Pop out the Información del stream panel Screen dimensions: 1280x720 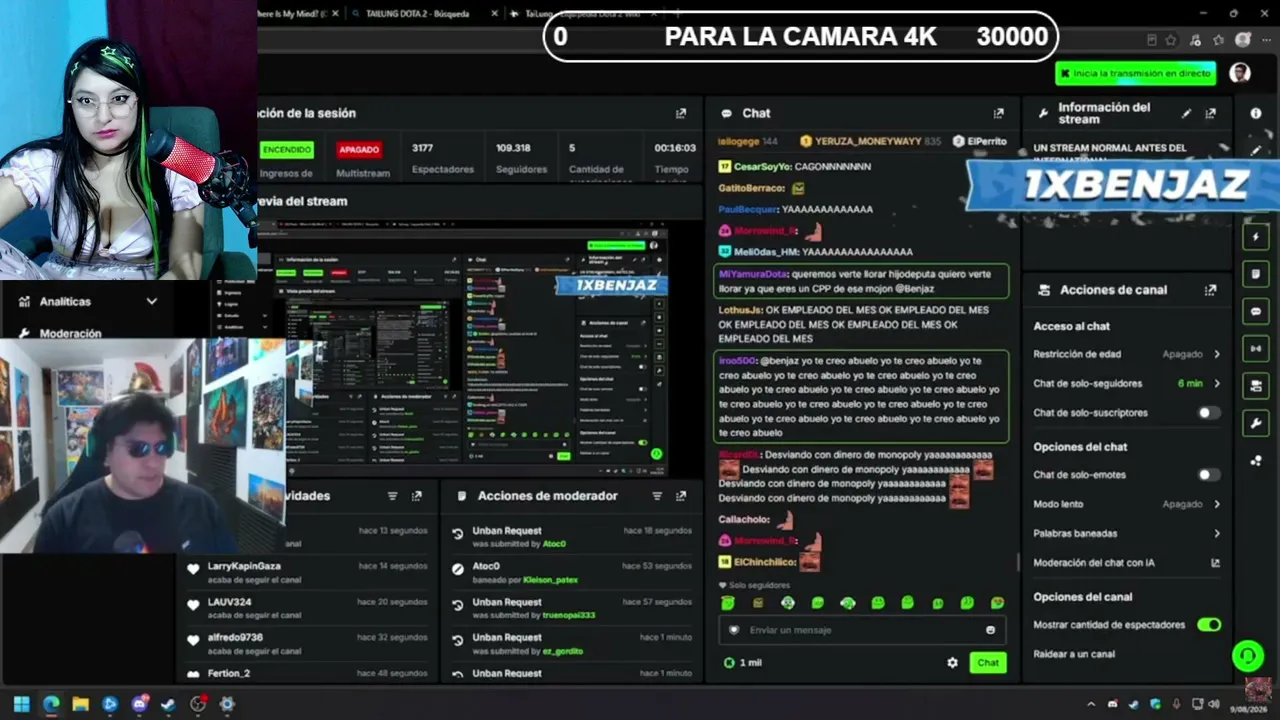(x=1211, y=113)
